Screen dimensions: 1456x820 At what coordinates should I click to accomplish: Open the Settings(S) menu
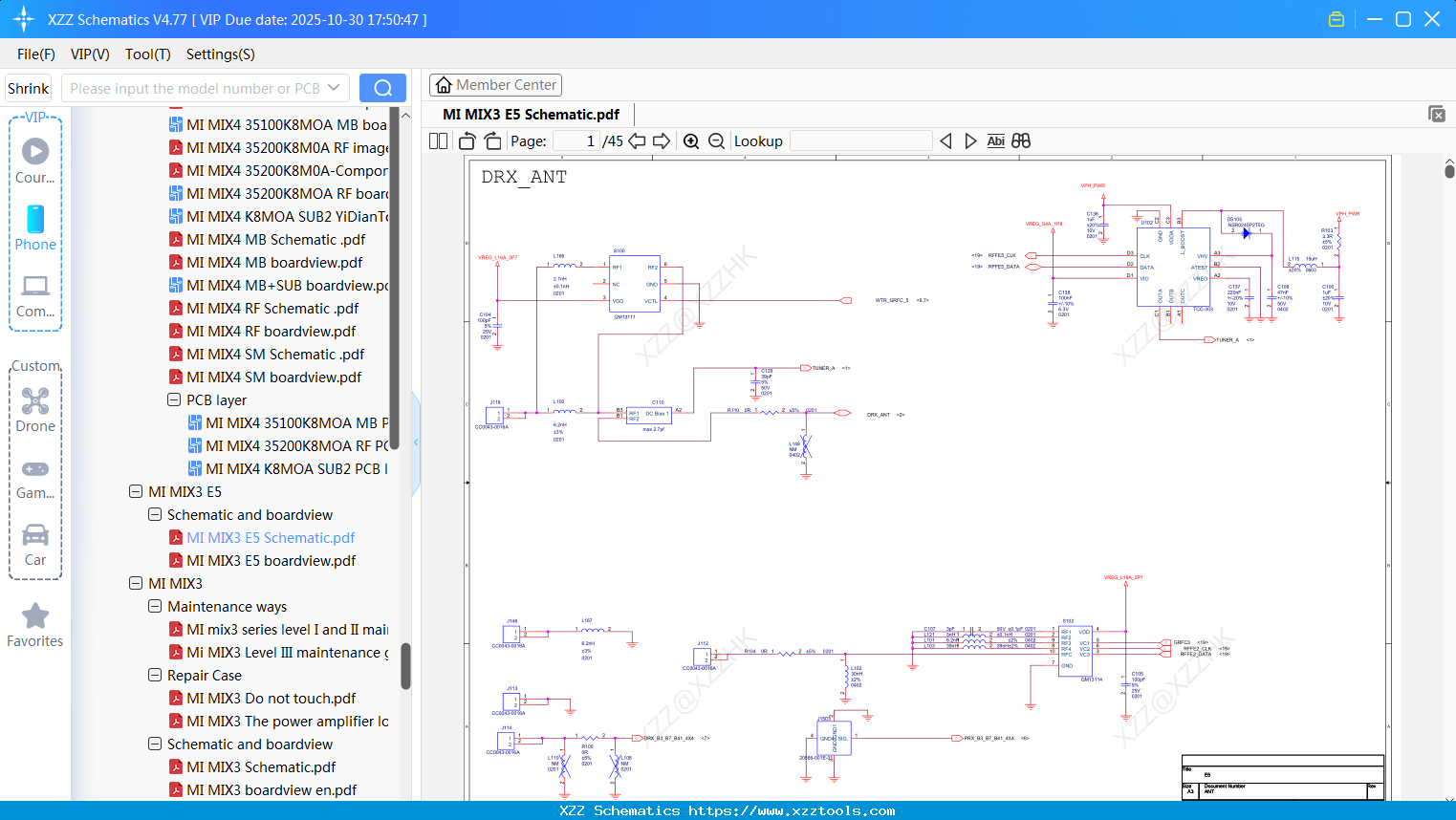(x=220, y=54)
